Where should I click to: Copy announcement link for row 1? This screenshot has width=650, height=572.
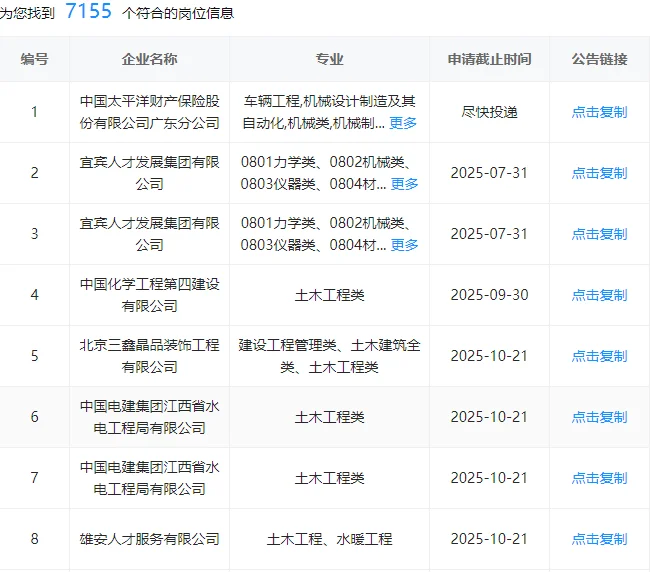coord(599,112)
